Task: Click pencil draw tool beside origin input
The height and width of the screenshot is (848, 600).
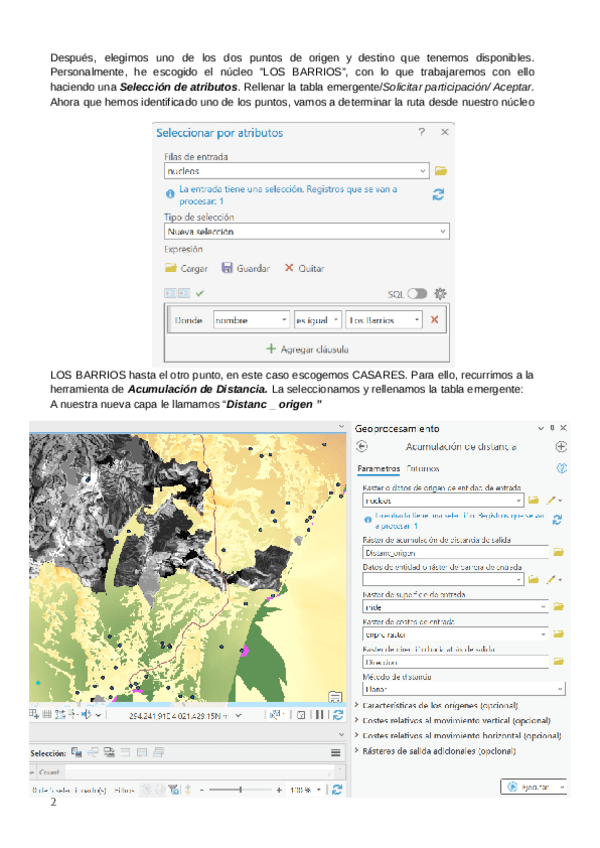Action: click(x=551, y=500)
